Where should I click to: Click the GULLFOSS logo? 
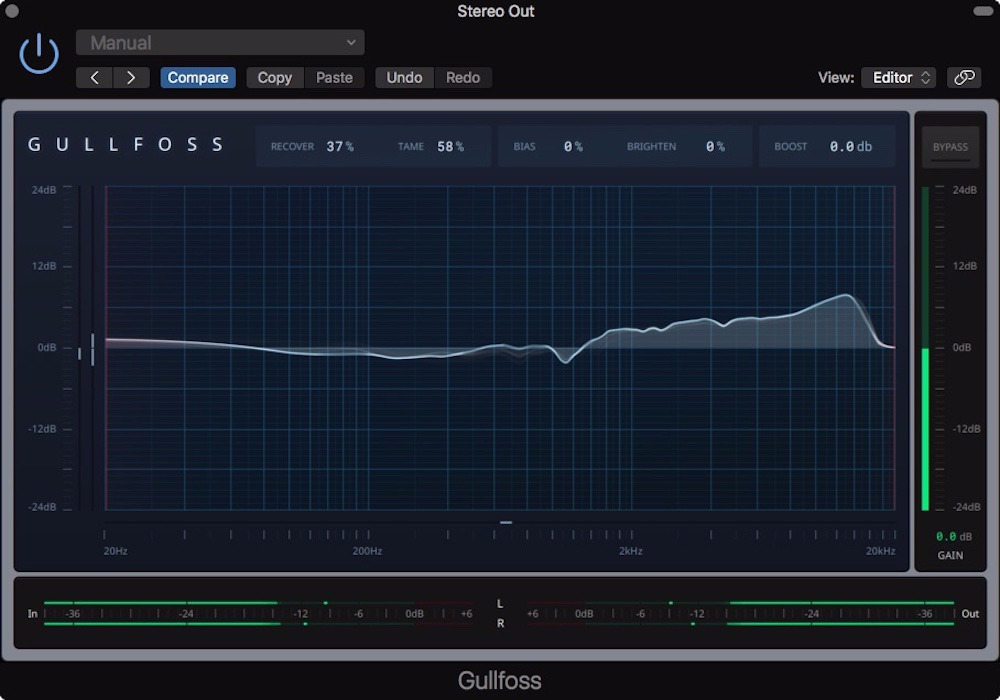[x=126, y=145]
